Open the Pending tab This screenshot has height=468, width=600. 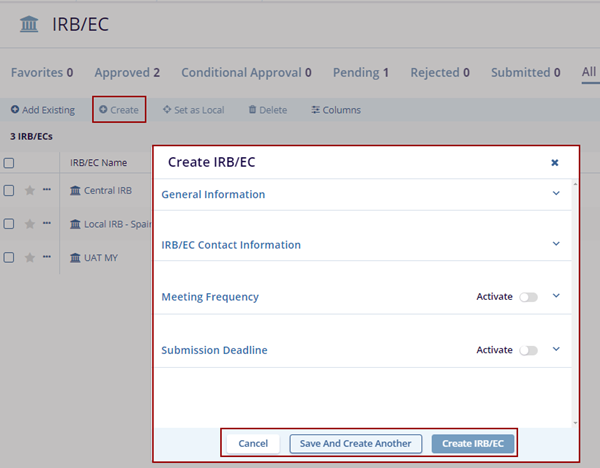click(359, 72)
